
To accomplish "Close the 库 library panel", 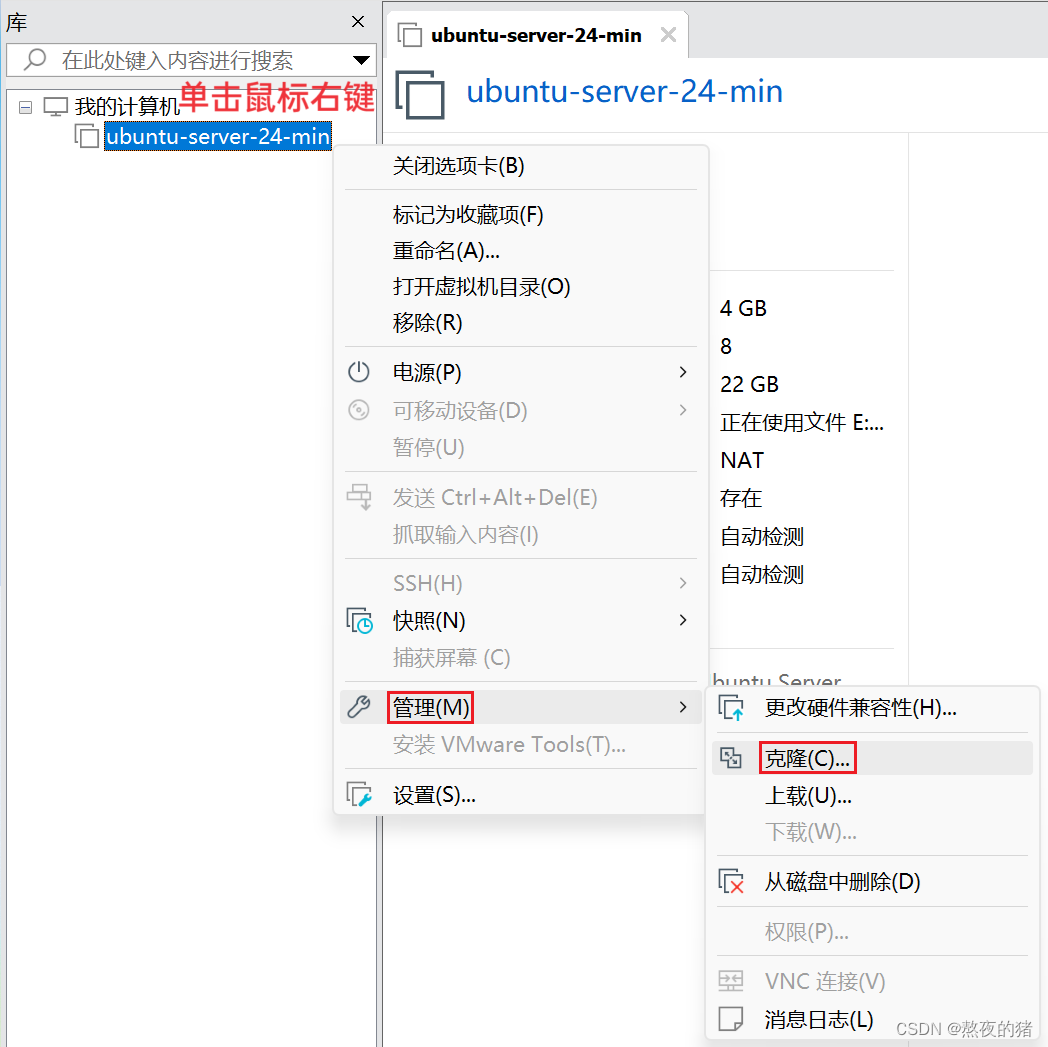I will pos(358,22).
